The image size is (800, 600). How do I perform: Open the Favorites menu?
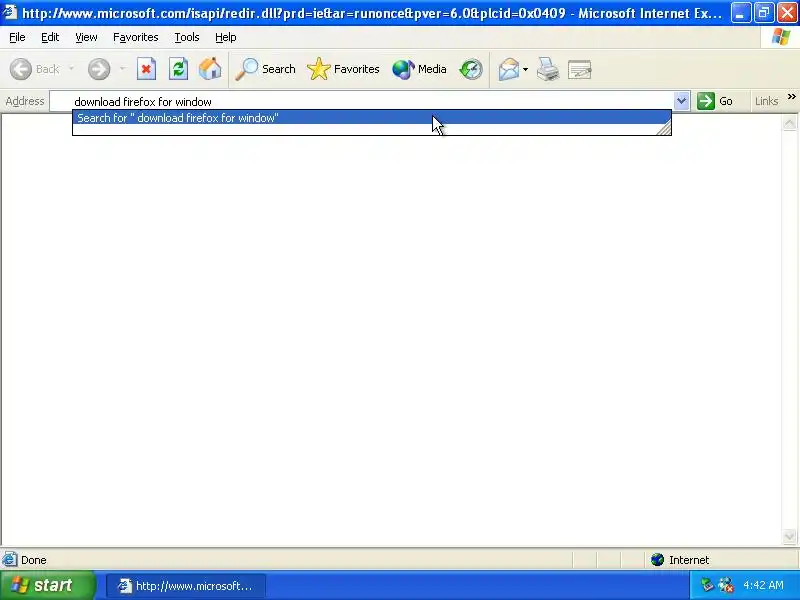tap(136, 37)
